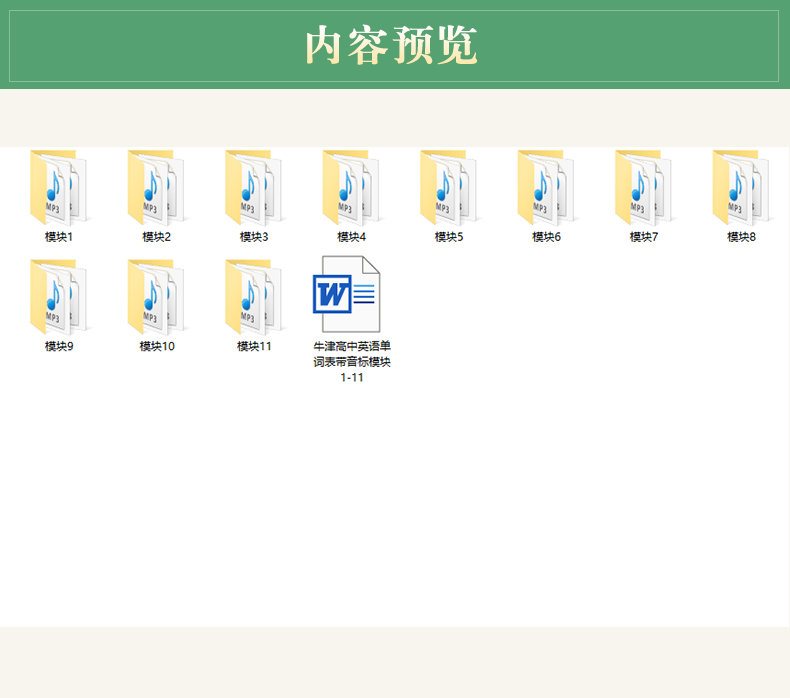Click the 模块2 folder label

coord(157,237)
